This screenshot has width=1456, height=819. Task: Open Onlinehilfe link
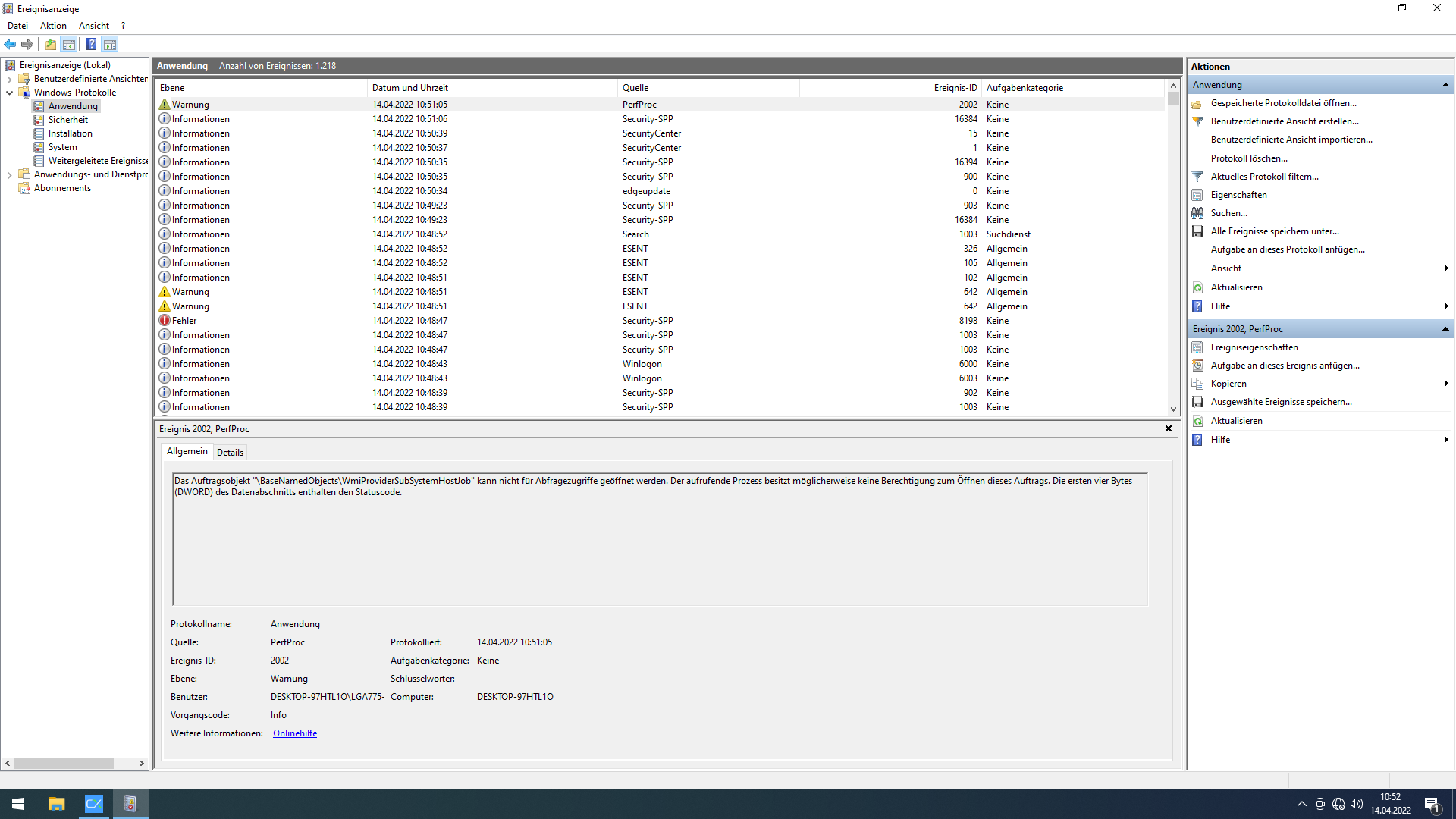[x=294, y=733]
